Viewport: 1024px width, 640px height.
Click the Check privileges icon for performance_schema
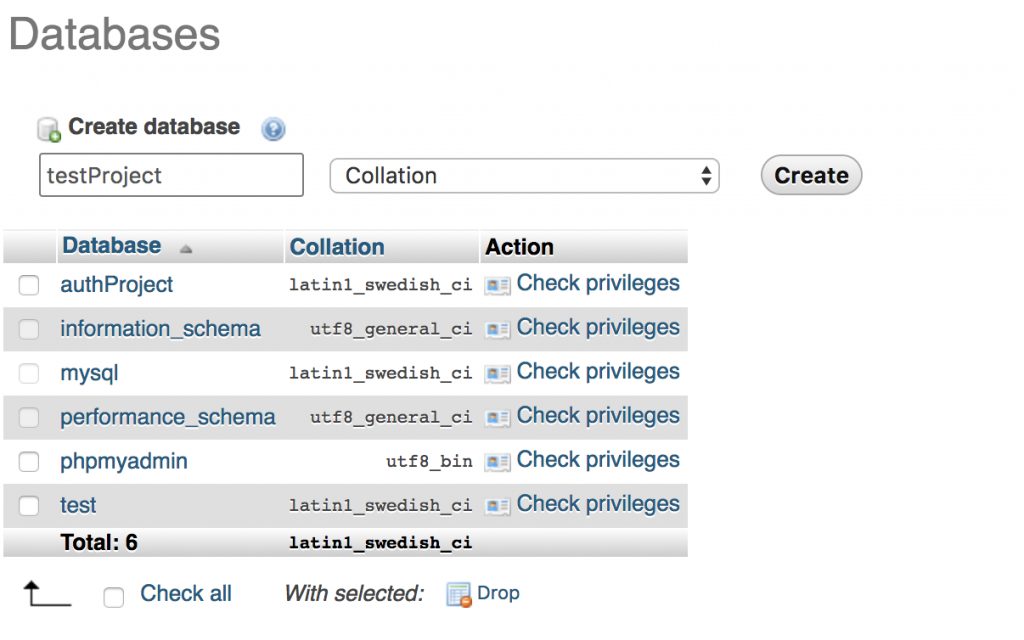(x=497, y=417)
